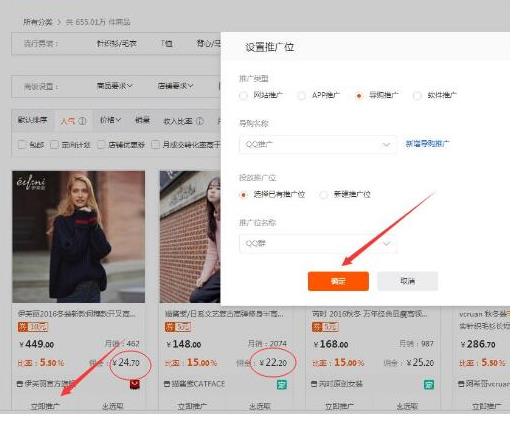
Task: Click 选取 under 148.00 product
Action: coord(260,406)
